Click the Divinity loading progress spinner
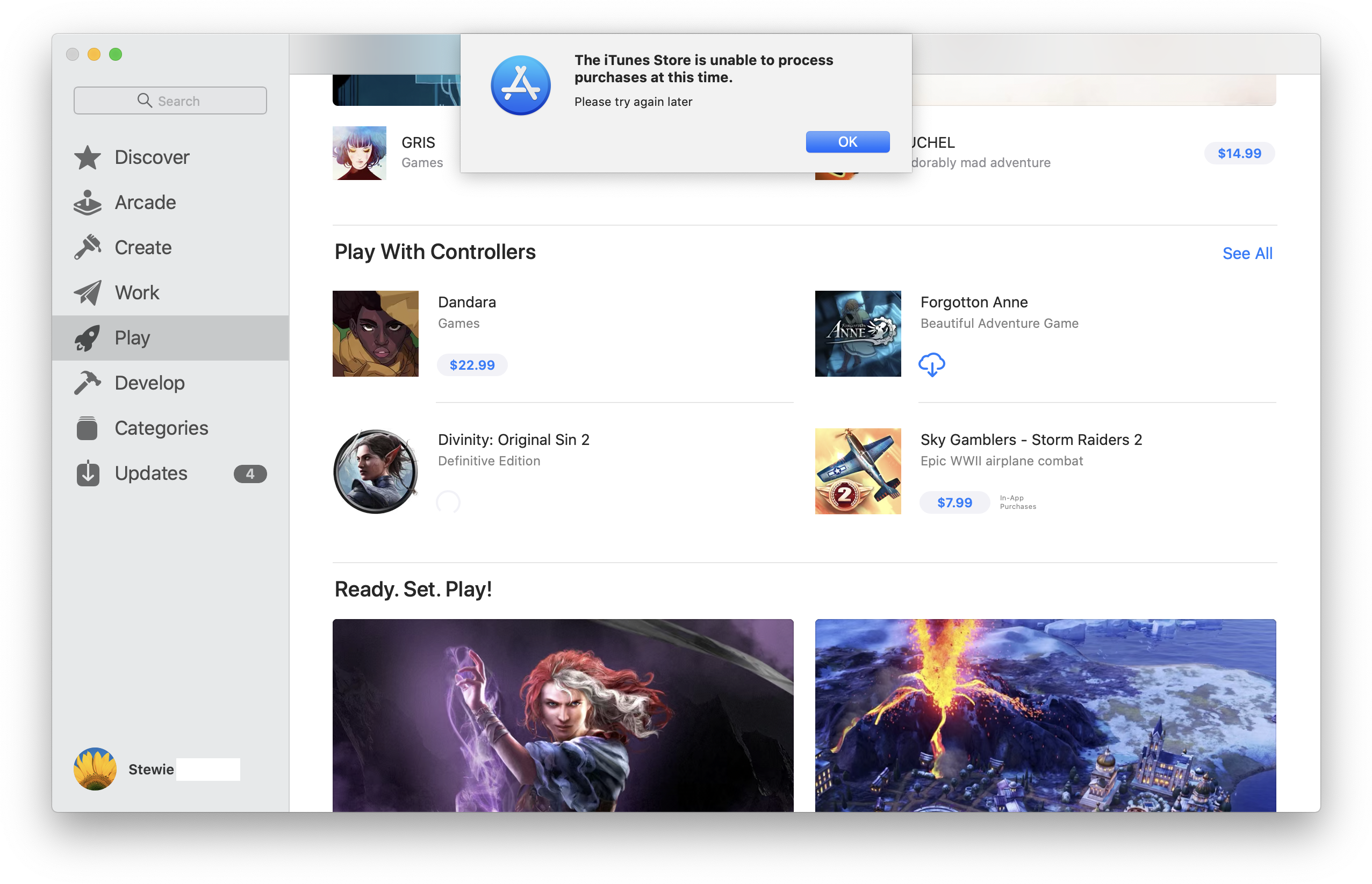 pyautogui.click(x=448, y=502)
